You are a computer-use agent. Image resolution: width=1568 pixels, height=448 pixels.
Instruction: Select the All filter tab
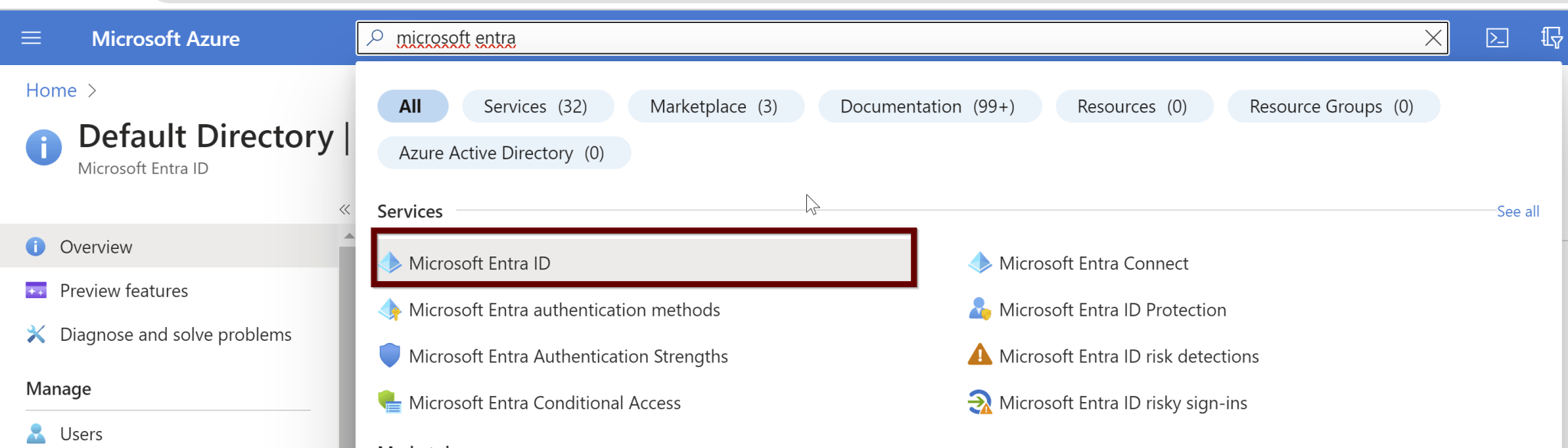click(x=413, y=106)
